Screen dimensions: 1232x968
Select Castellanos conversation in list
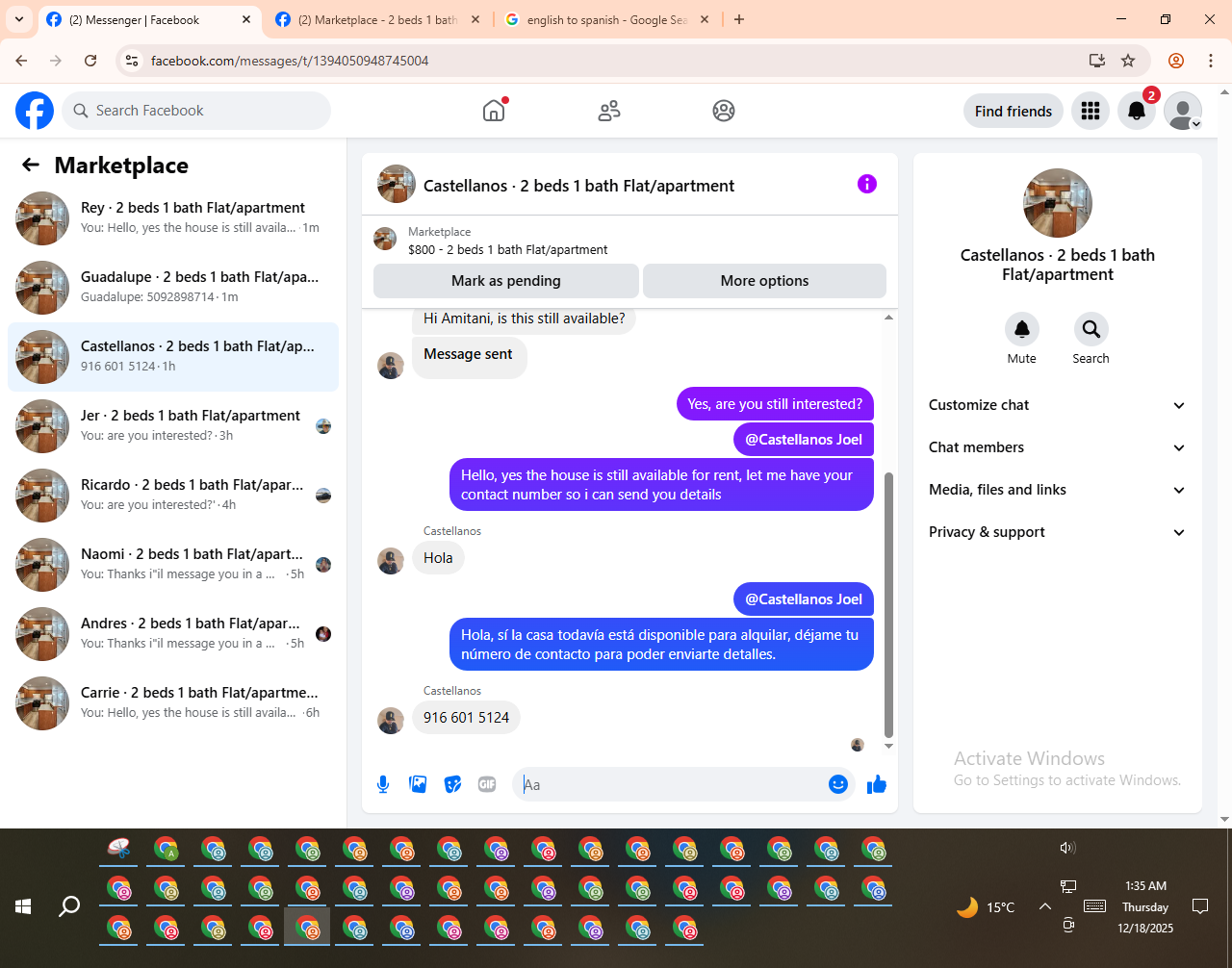[x=173, y=357]
